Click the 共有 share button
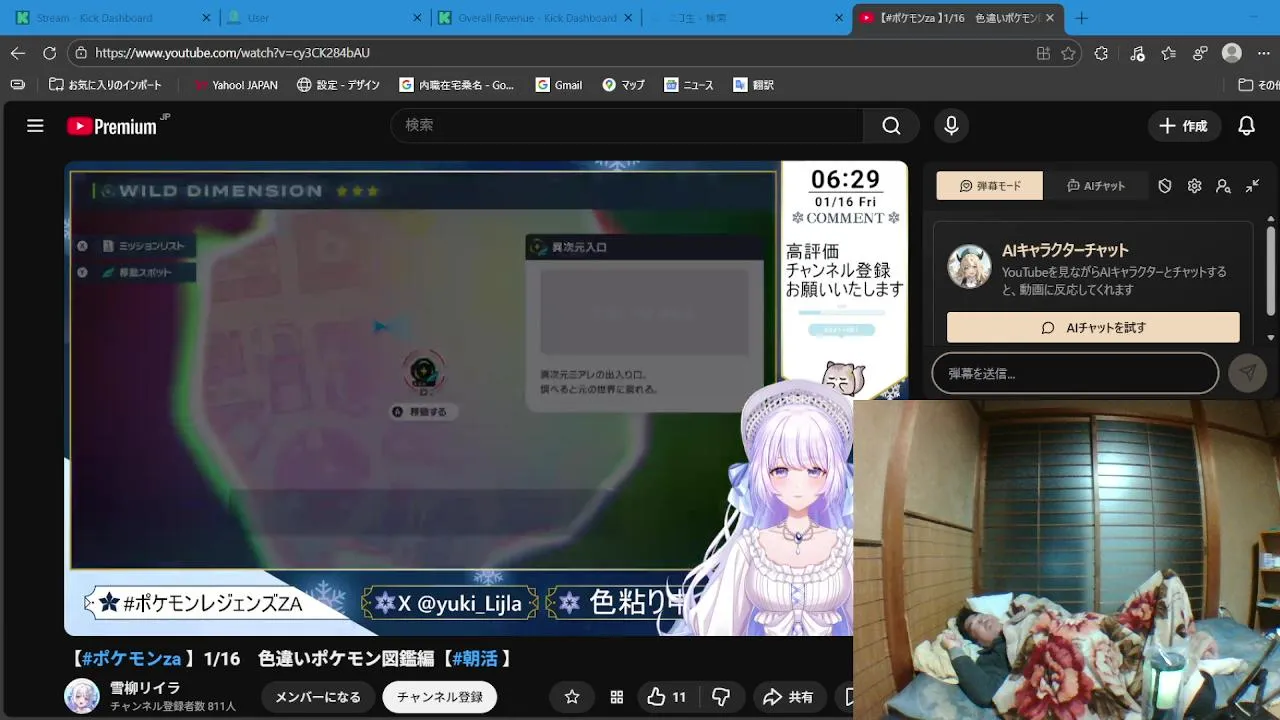The image size is (1280, 720). (x=788, y=697)
